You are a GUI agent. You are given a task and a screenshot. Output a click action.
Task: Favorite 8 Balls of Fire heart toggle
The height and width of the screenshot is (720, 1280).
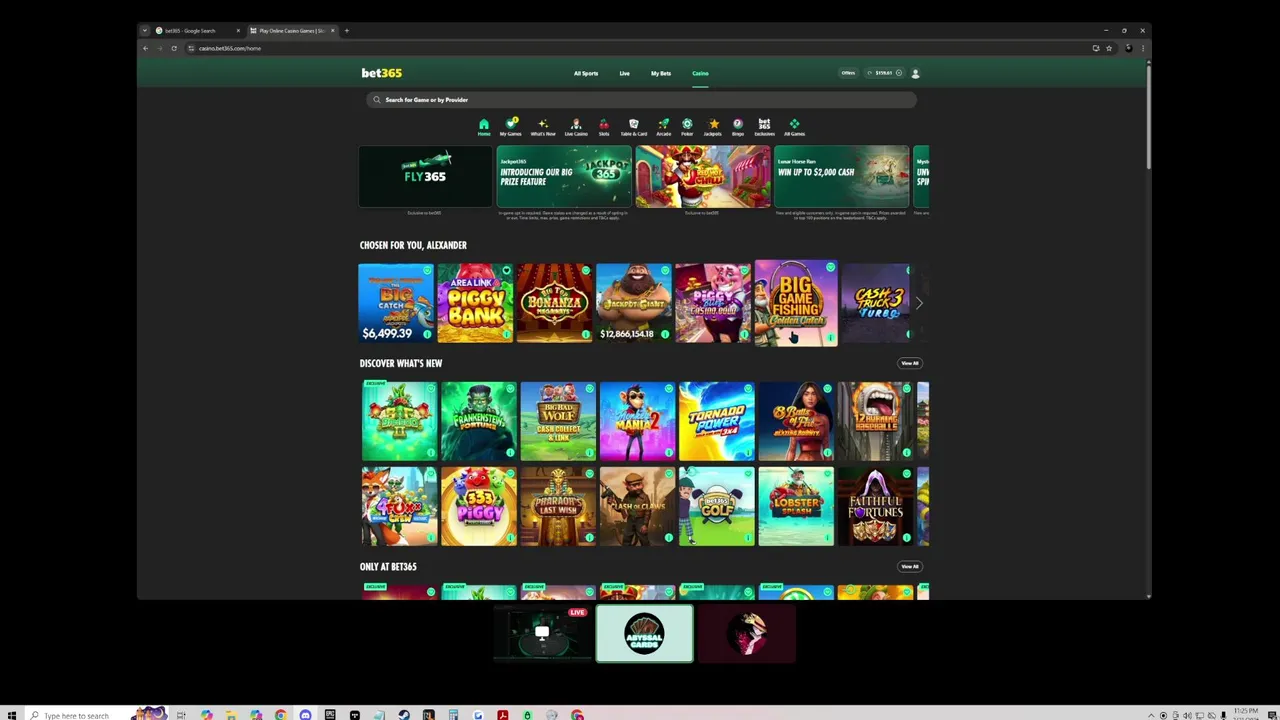(827, 389)
